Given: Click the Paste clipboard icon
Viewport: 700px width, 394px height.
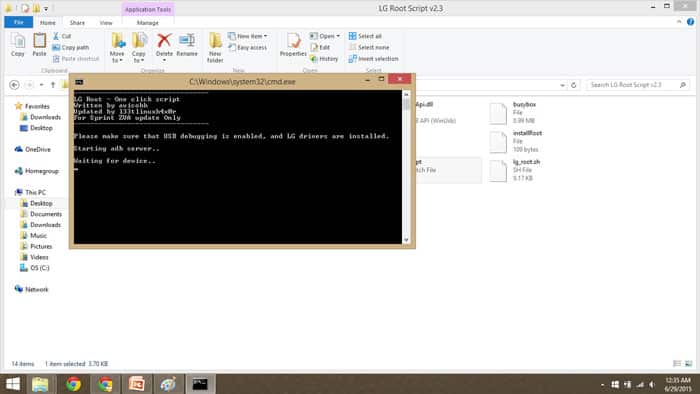Looking at the screenshot, I should [39, 45].
